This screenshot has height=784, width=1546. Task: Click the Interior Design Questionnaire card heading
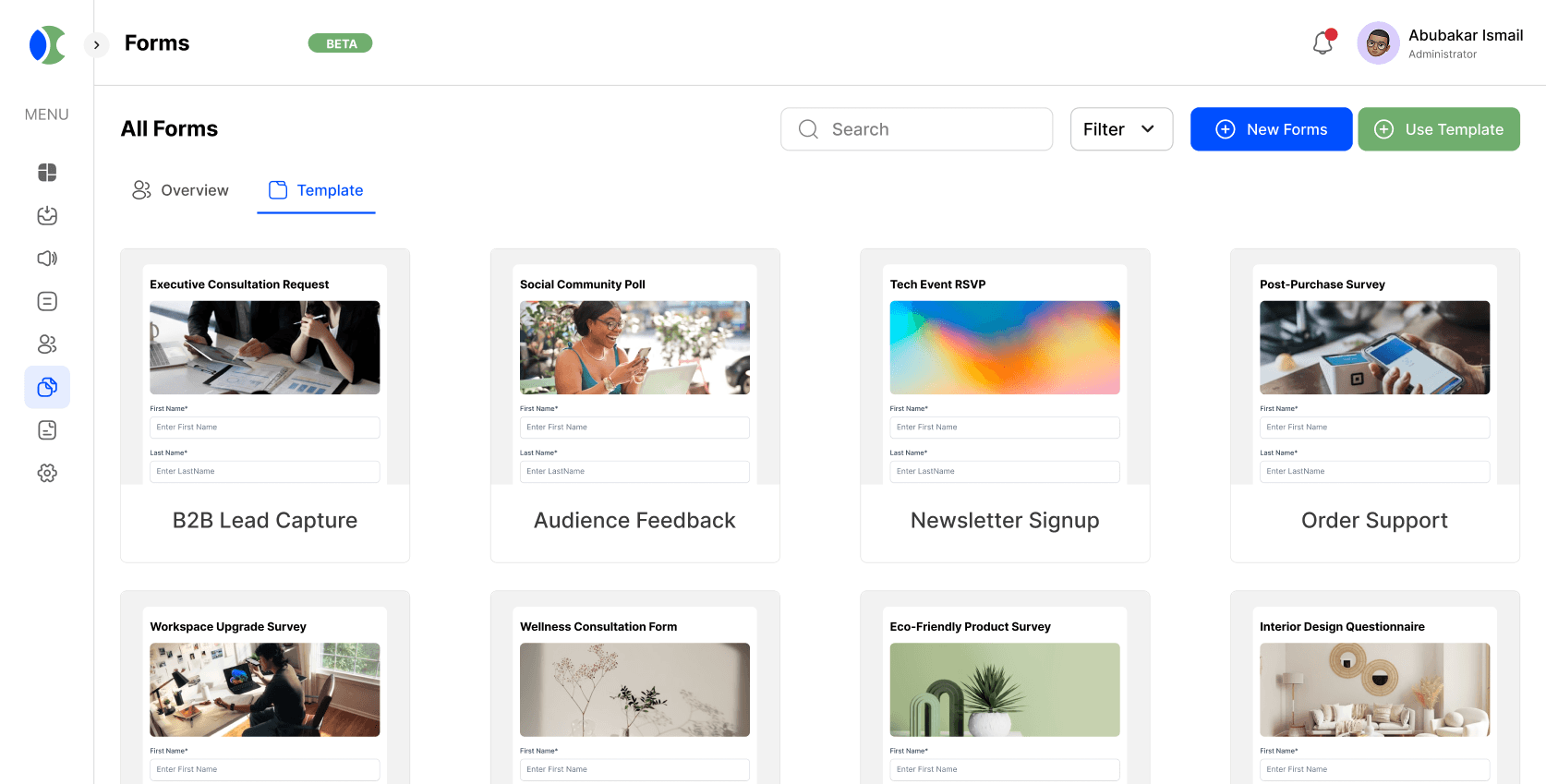point(1342,627)
